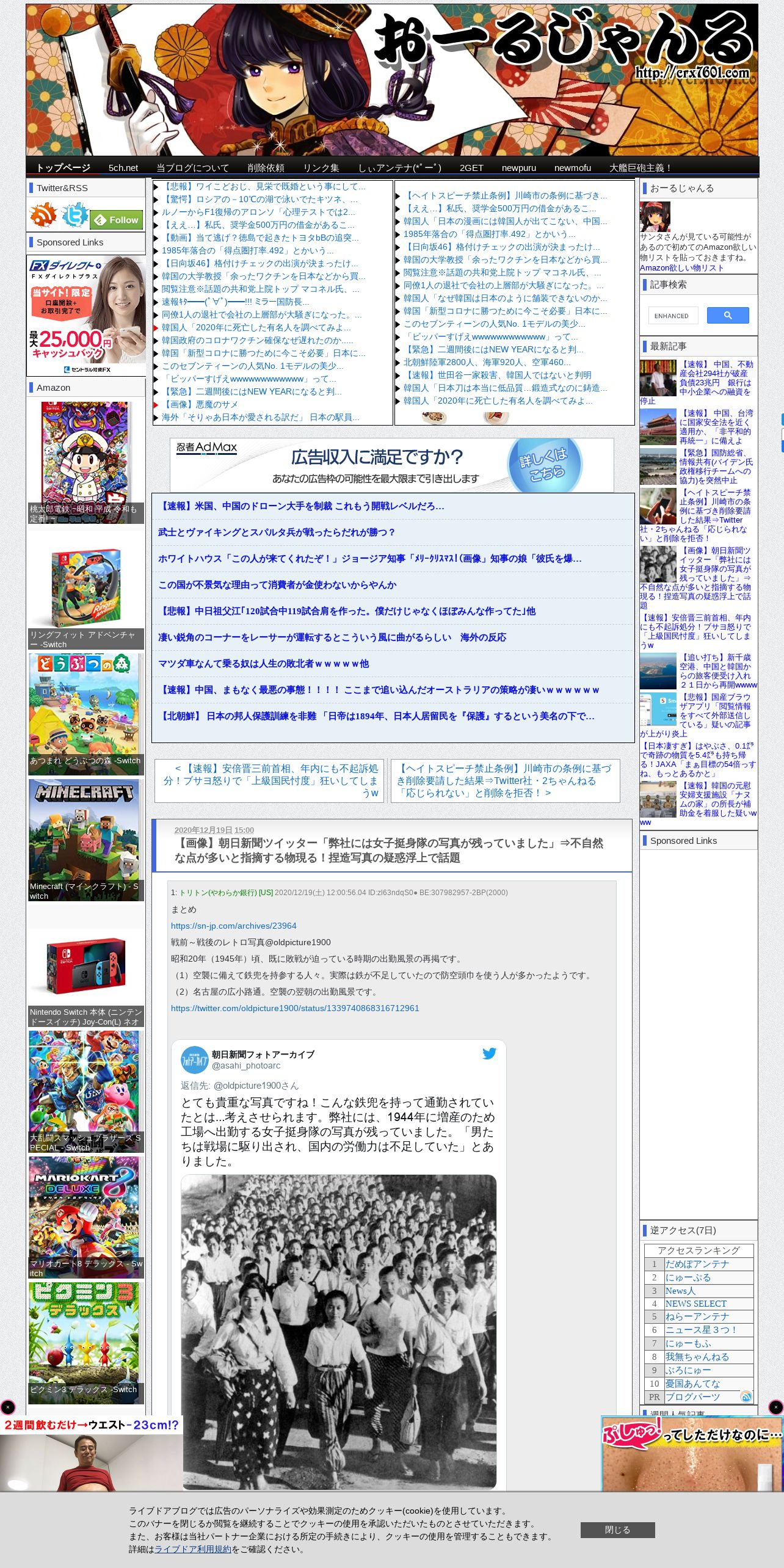Go to next article about ヘイトスピーチ禁止条例
This screenshot has height=1568, width=784.
click(505, 780)
